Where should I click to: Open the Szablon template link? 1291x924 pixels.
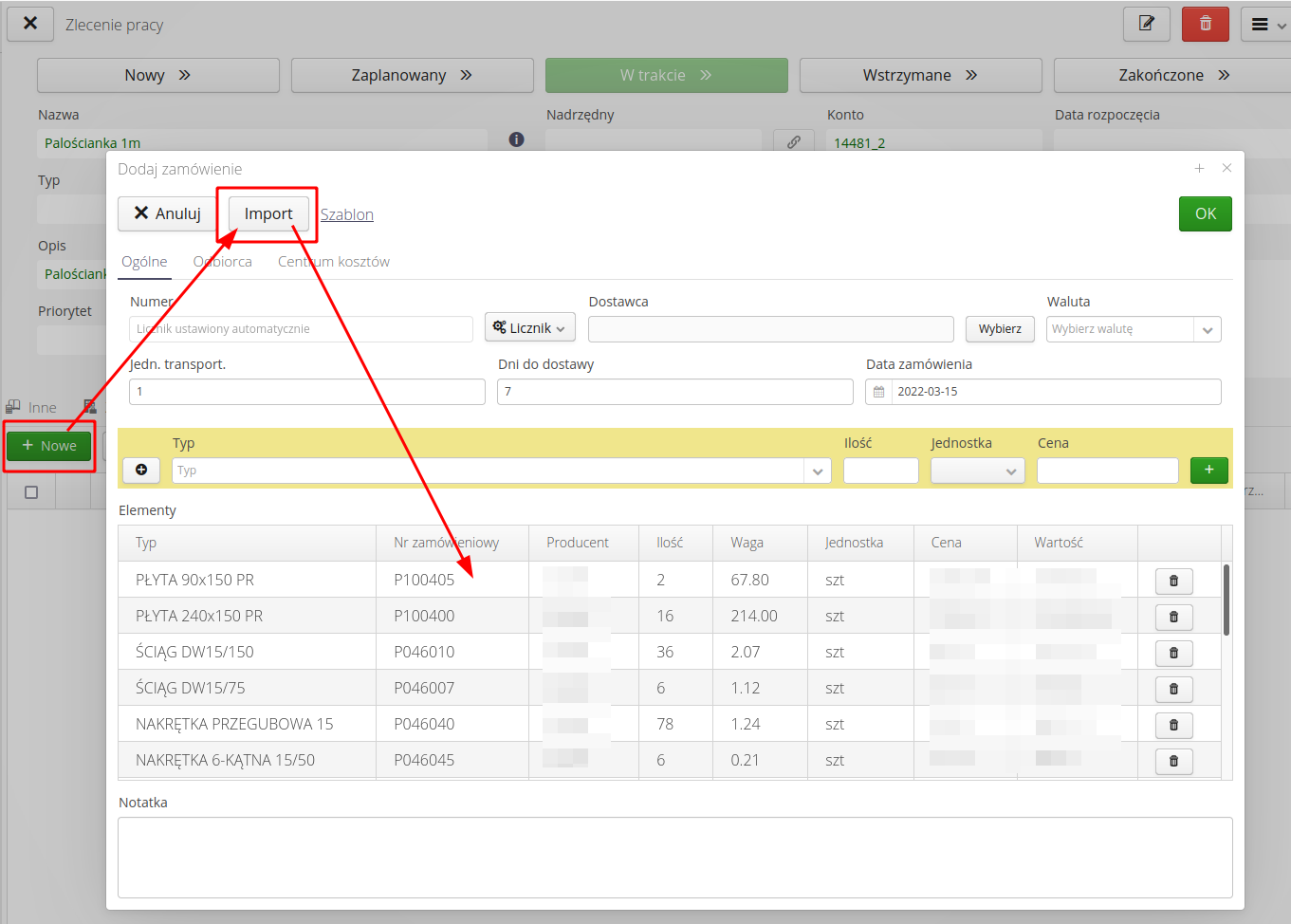(345, 214)
